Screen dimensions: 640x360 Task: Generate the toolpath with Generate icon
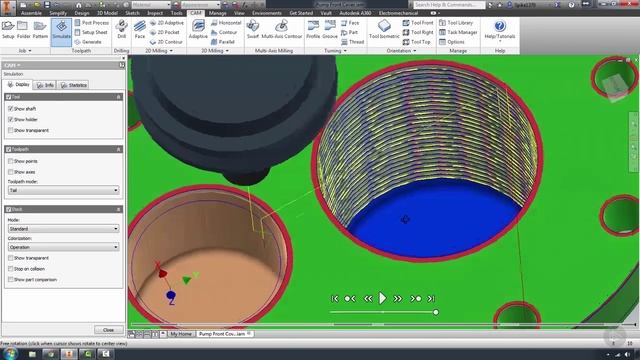click(x=88, y=42)
